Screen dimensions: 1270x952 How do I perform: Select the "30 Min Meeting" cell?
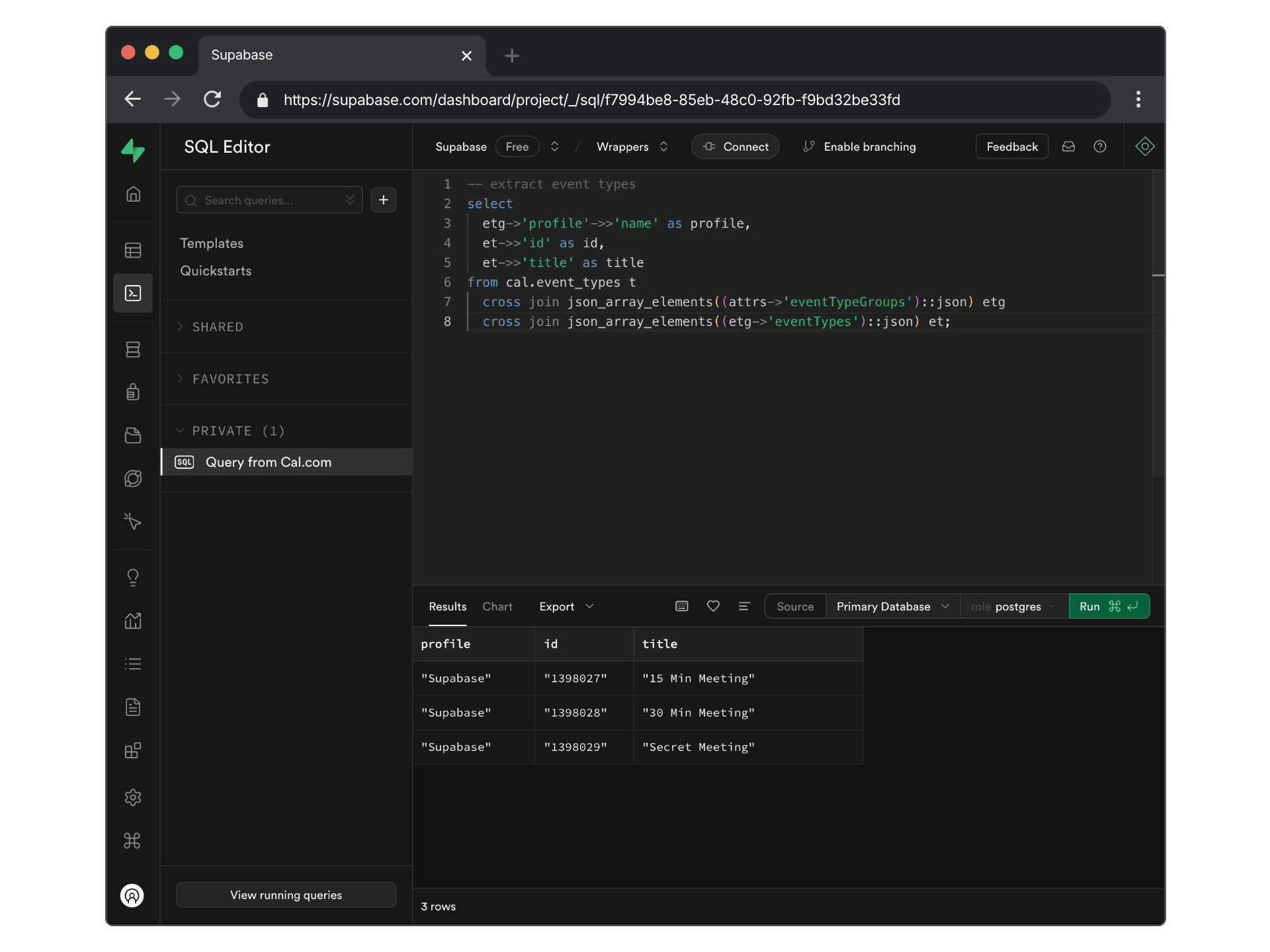coord(749,713)
